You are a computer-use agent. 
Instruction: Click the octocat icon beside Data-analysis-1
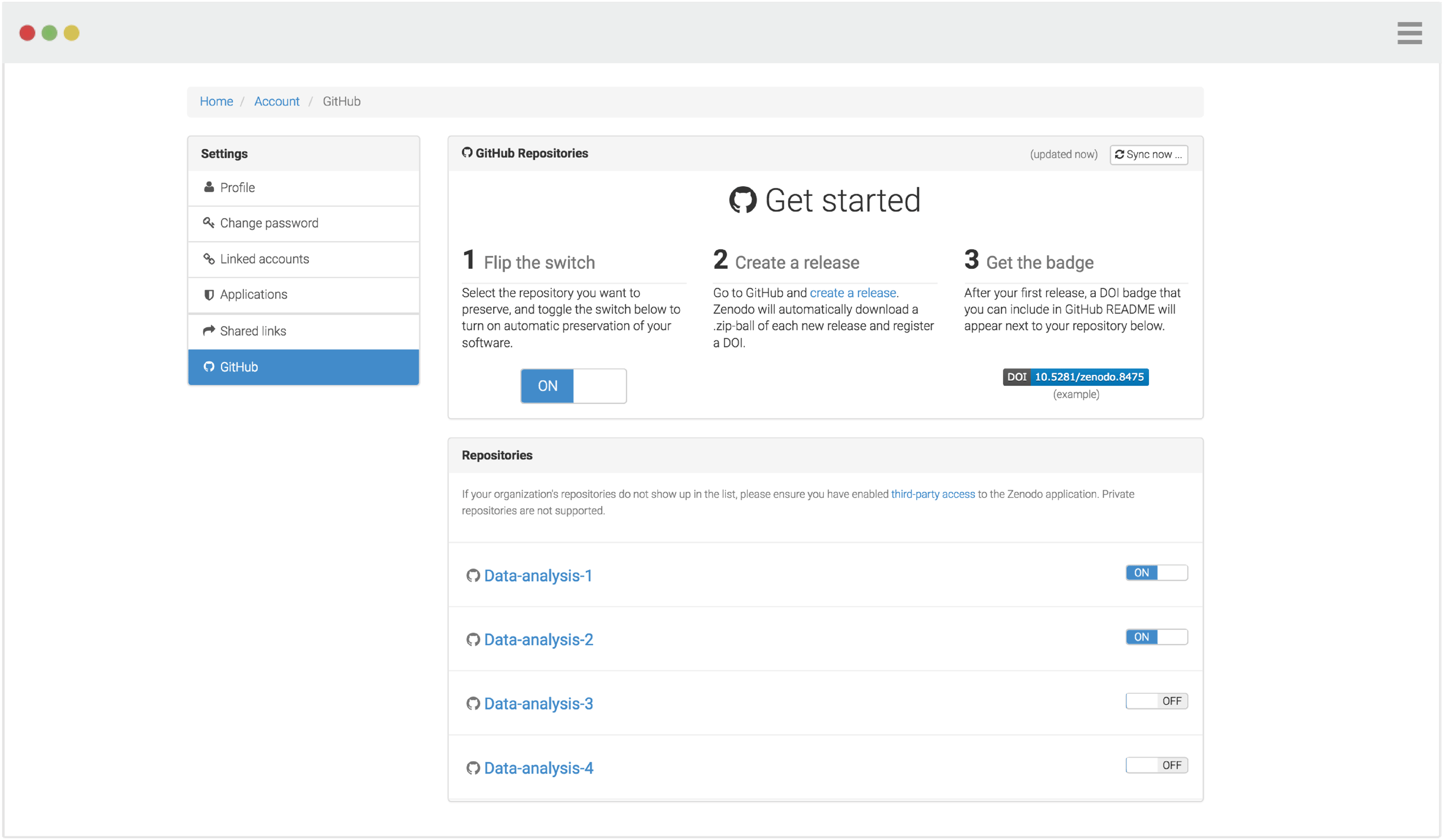click(473, 576)
